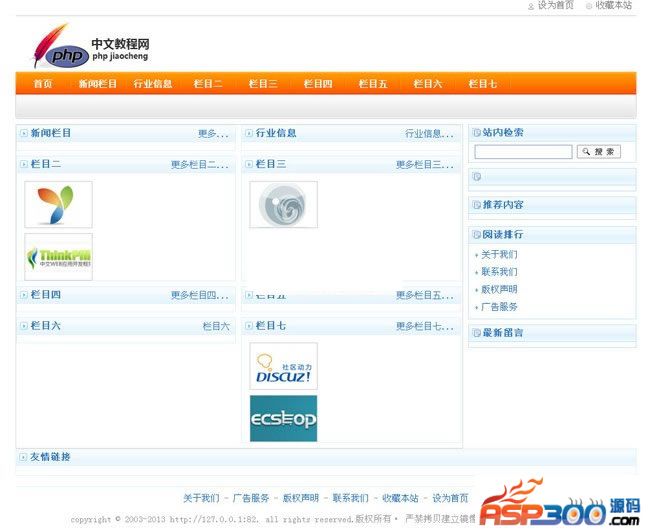Click the arrow icon beside 栏目六 heading

tap(24, 326)
